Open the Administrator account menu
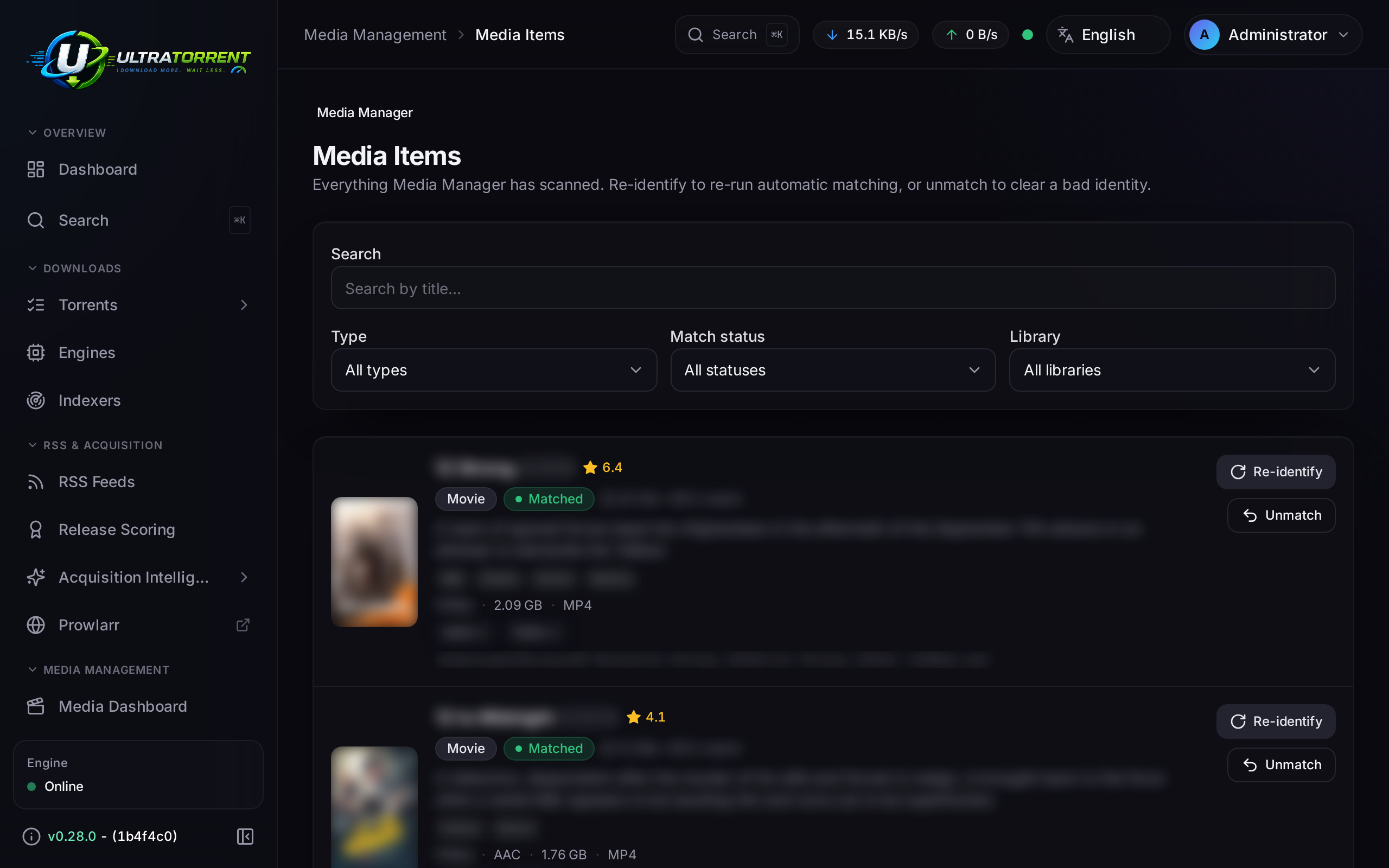Viewport: 1389px width, 868px height. click(x=1273, y=34)
